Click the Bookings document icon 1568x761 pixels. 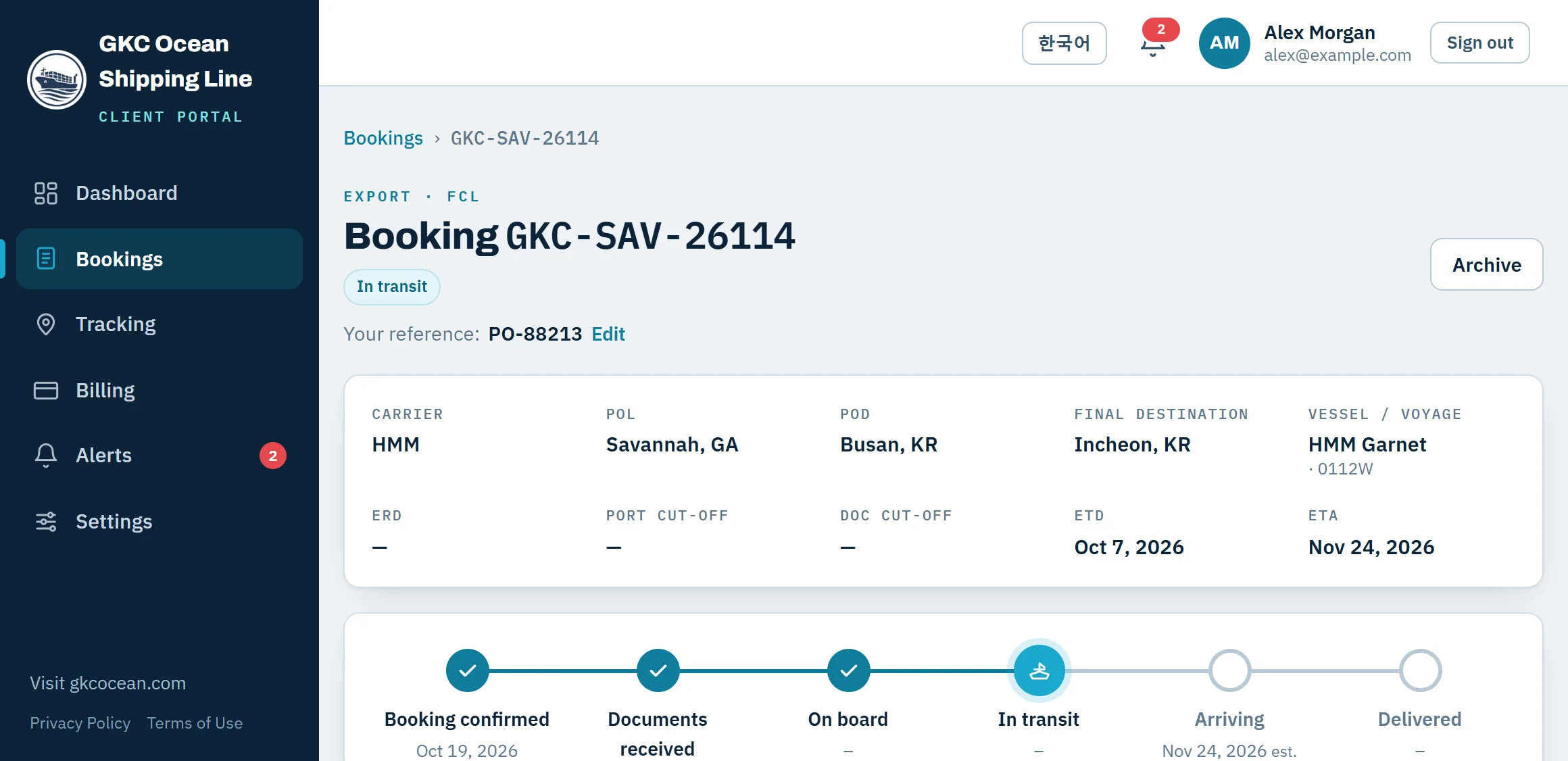point(46,259)
